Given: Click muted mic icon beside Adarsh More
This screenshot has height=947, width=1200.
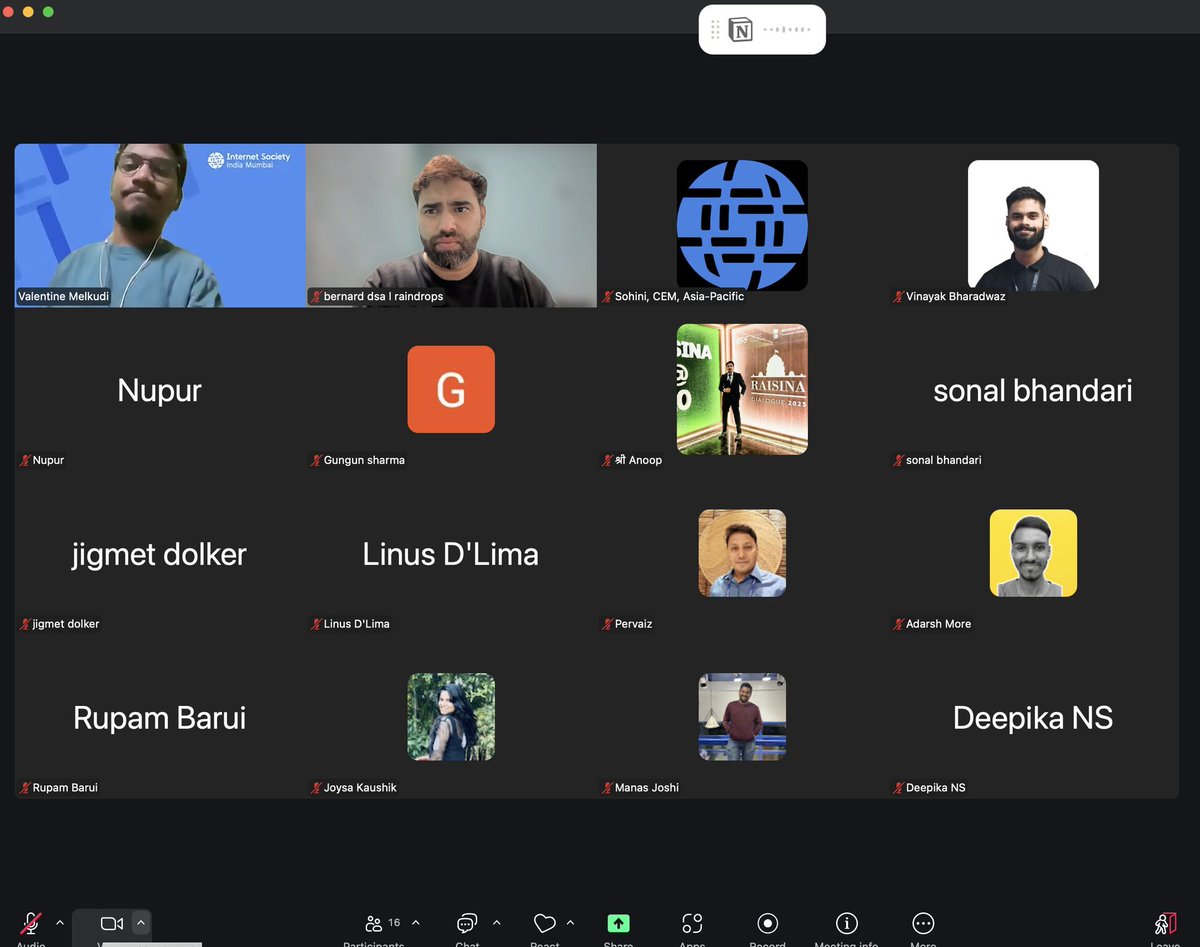Looking at the screenshot, I should [898, 624].
